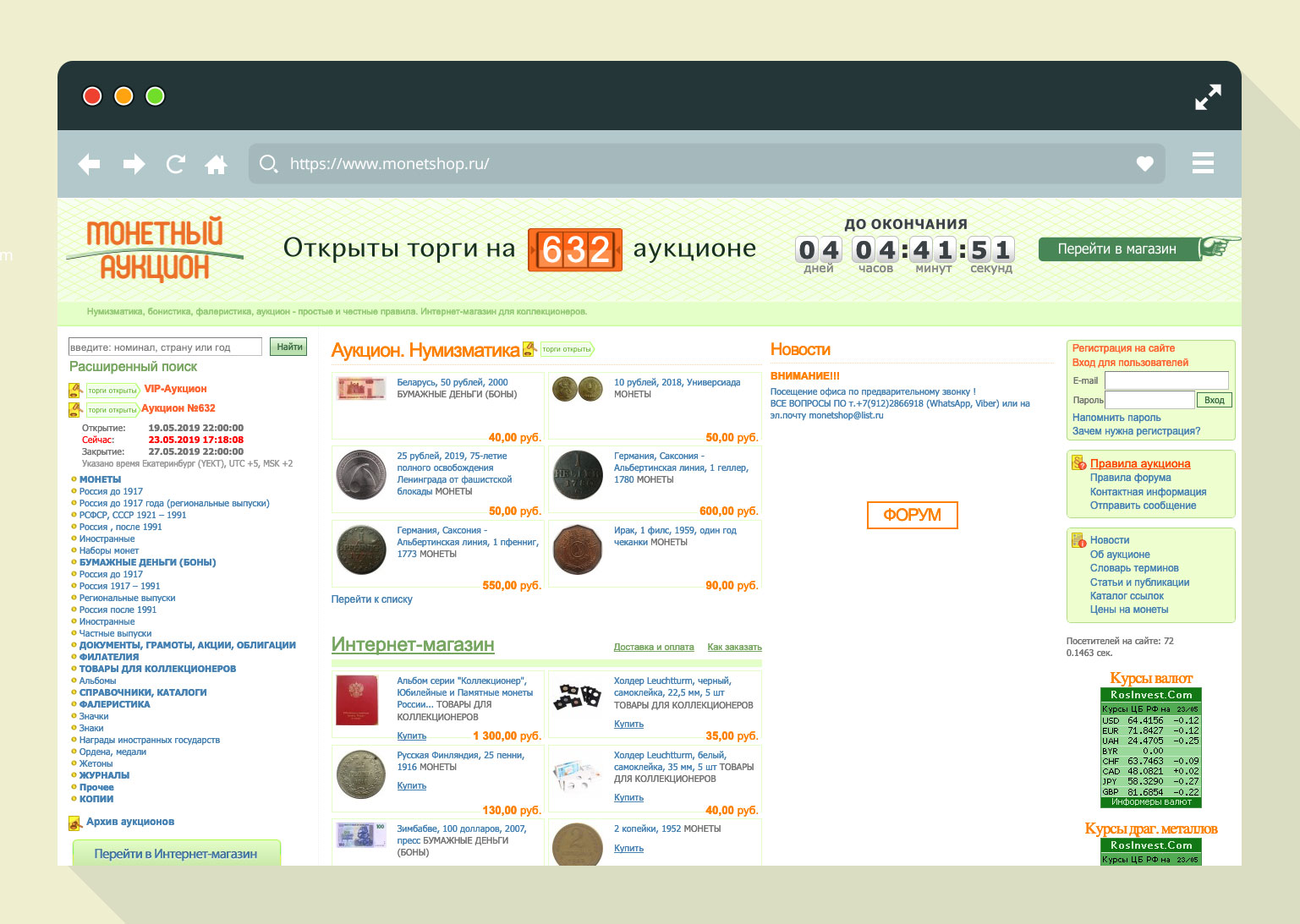Open the hamburger menu icon
This screenshot has height=924, width=1300.
1203,163
